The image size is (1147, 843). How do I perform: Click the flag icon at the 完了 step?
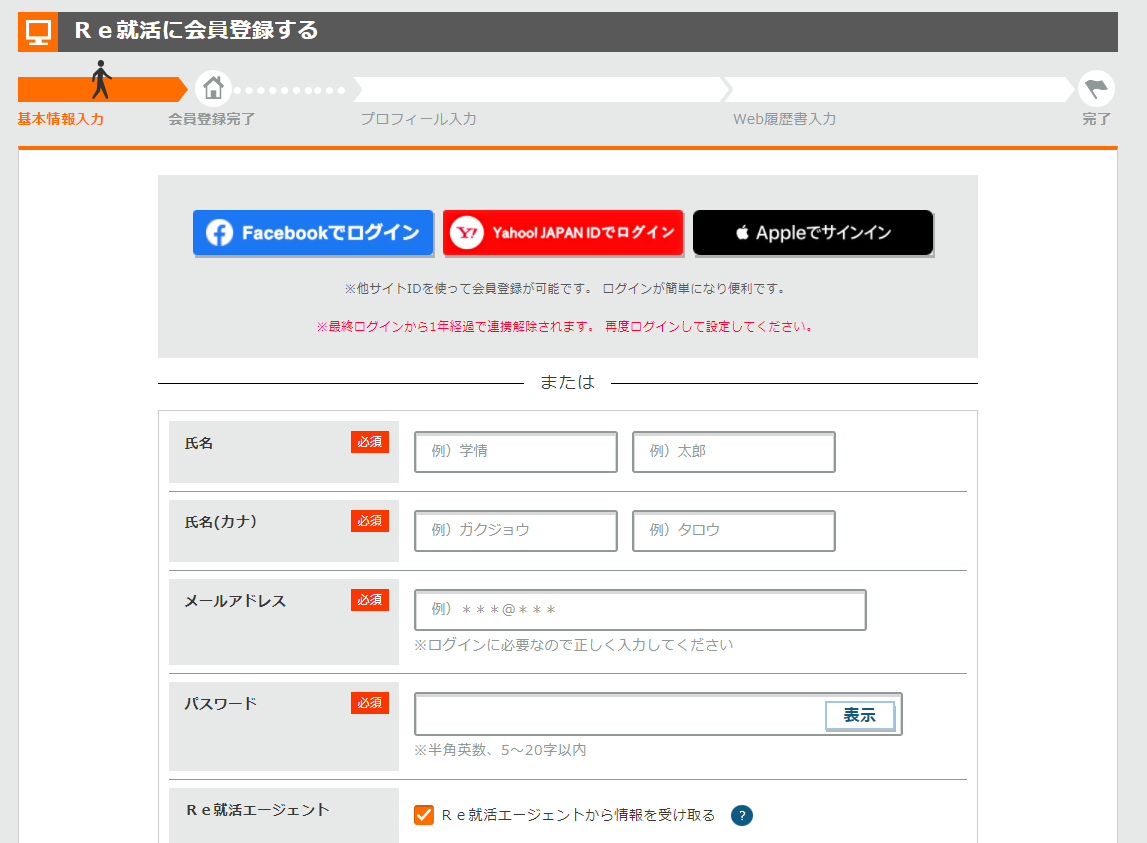tap(1097, 88)
